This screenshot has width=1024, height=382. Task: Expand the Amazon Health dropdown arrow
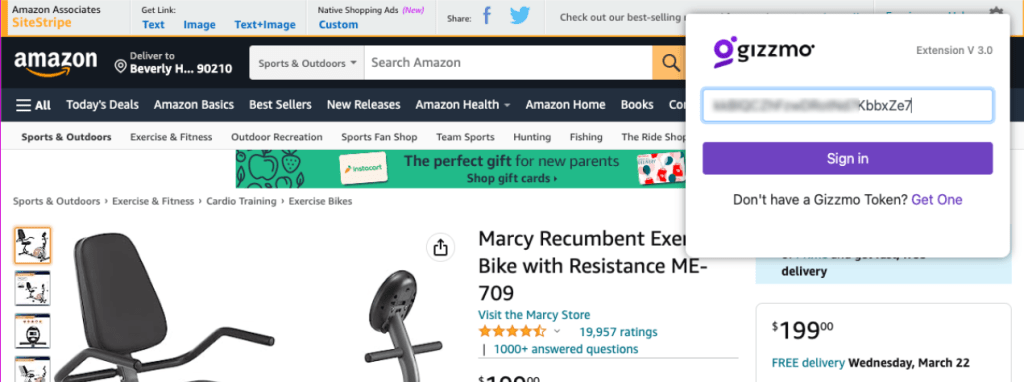pyautogui.click(x=507, y=105)
